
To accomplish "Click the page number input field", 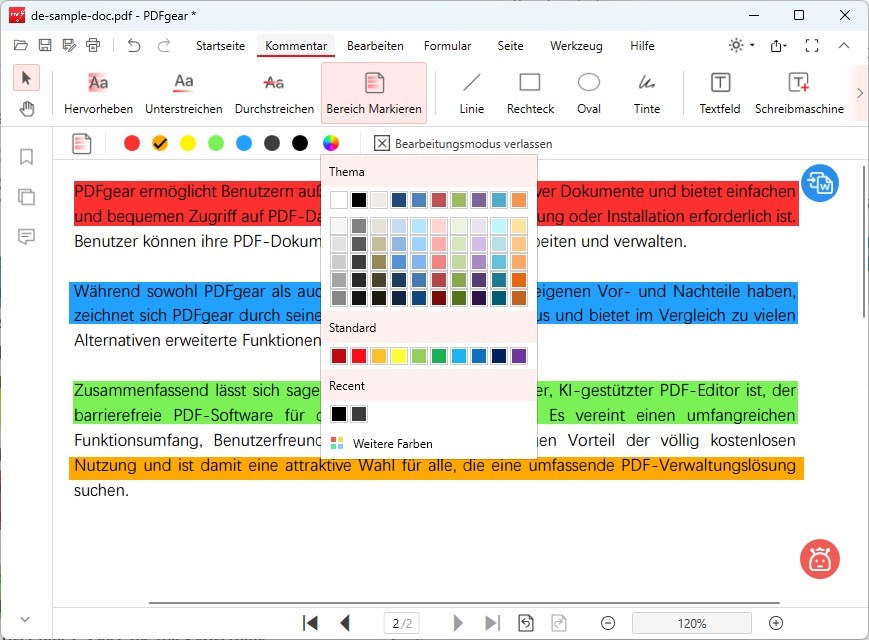I will click(402, 623).
